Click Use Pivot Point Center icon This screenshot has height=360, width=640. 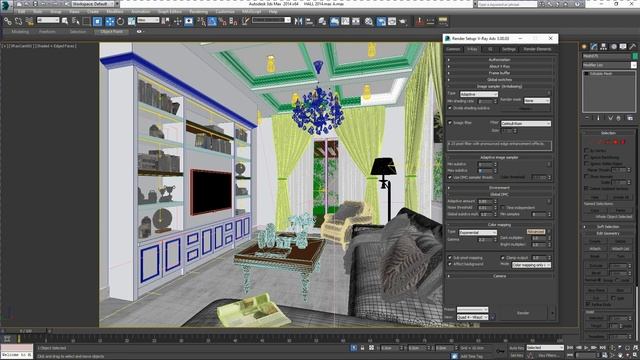point(166,21)
